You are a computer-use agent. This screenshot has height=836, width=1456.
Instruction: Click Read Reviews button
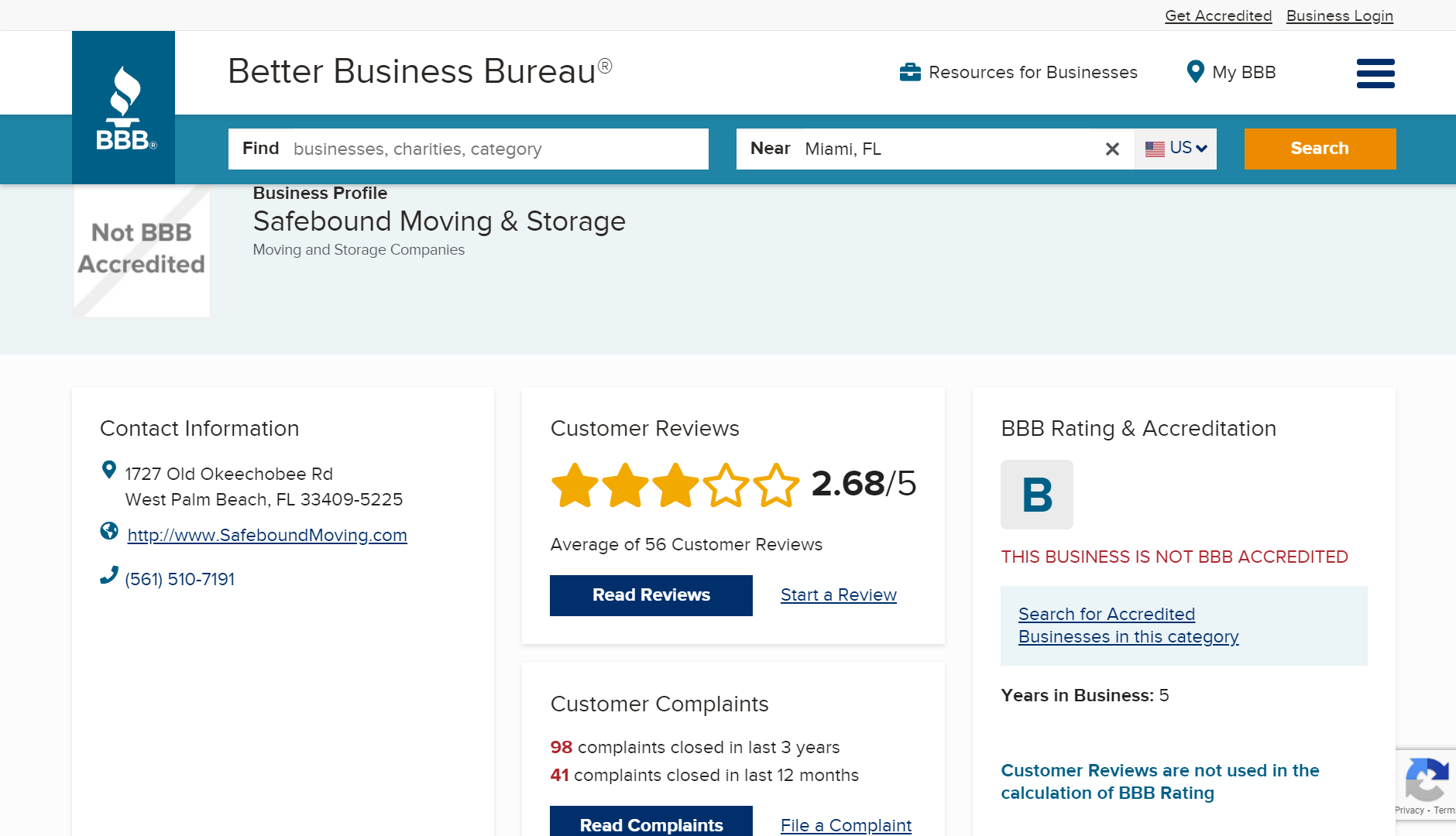651,595
